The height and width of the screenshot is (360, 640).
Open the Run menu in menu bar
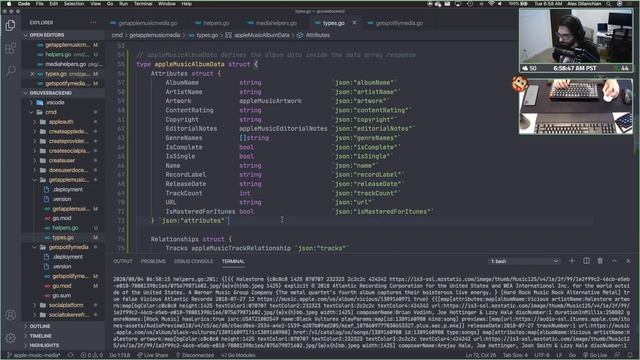click(x=123, y=4)
